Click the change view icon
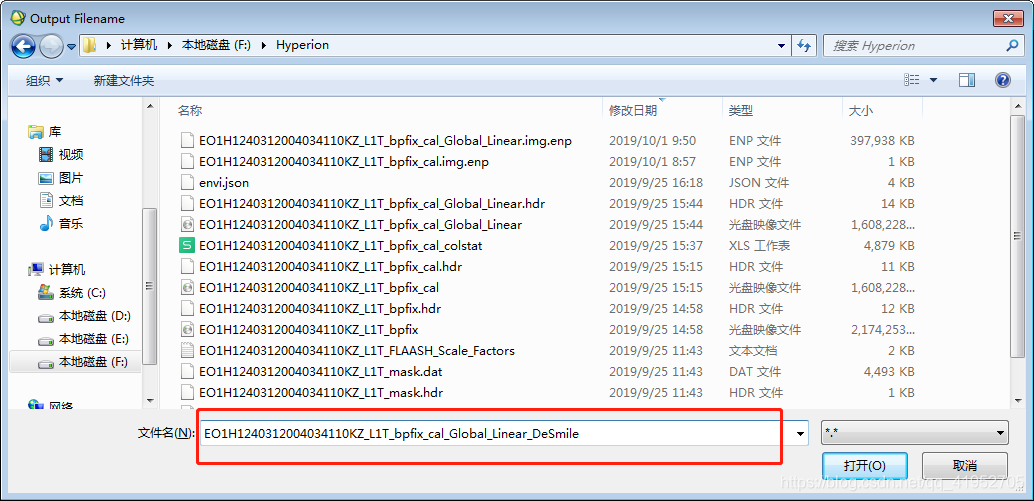The image size is (1034, 501). point(911,80)
